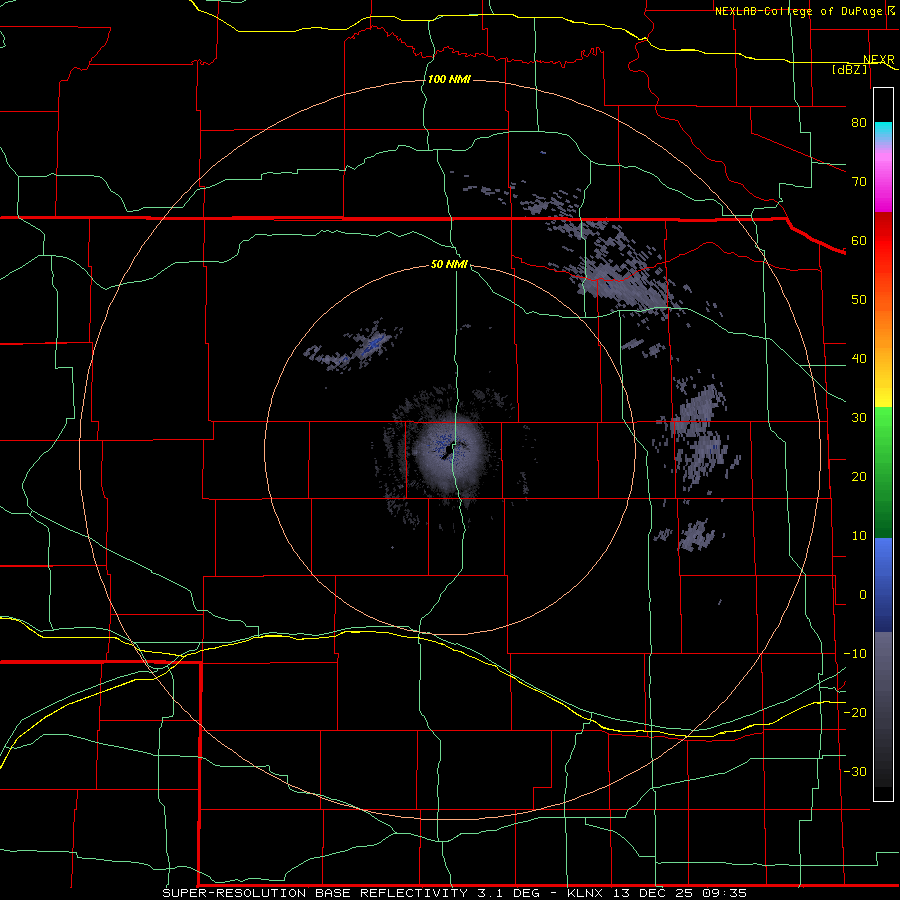Click the 100 NMI range ring label
This screenshot has width=900, height=900.
click(x=449, y=79)
